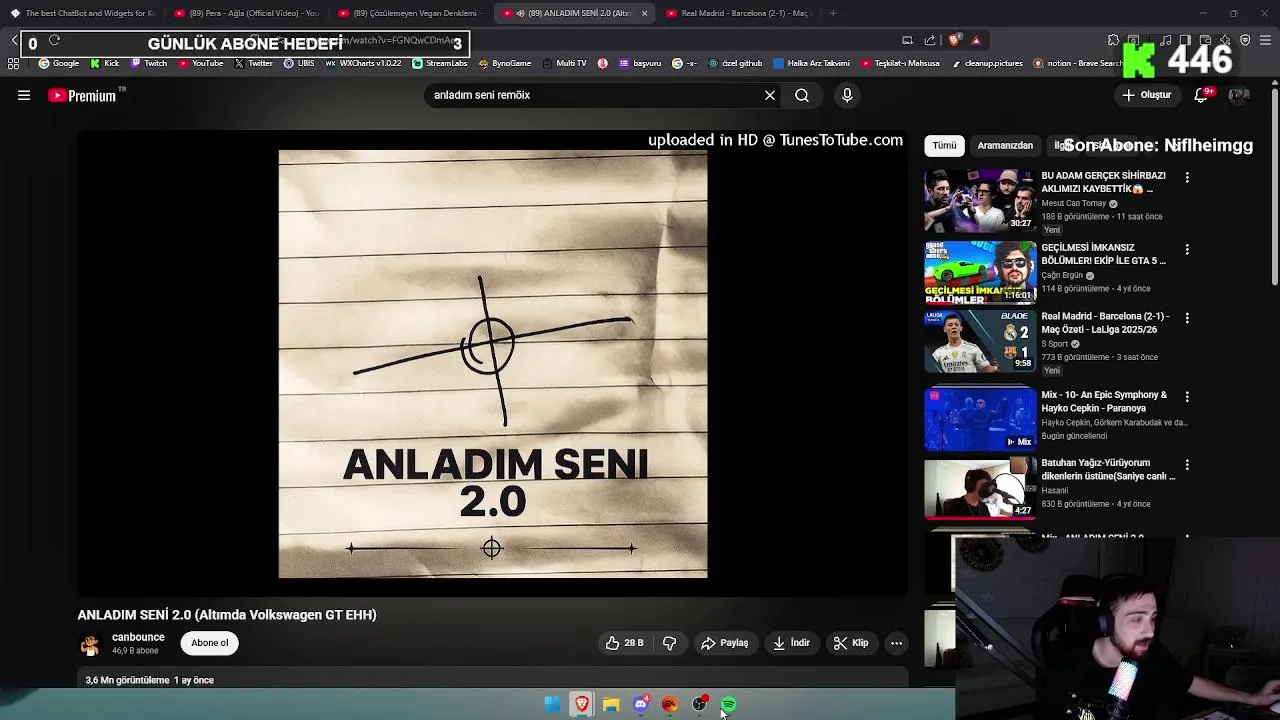Open Windows Start menu
The width and height of the screenshot is (1280, 720).
point(552,705)
